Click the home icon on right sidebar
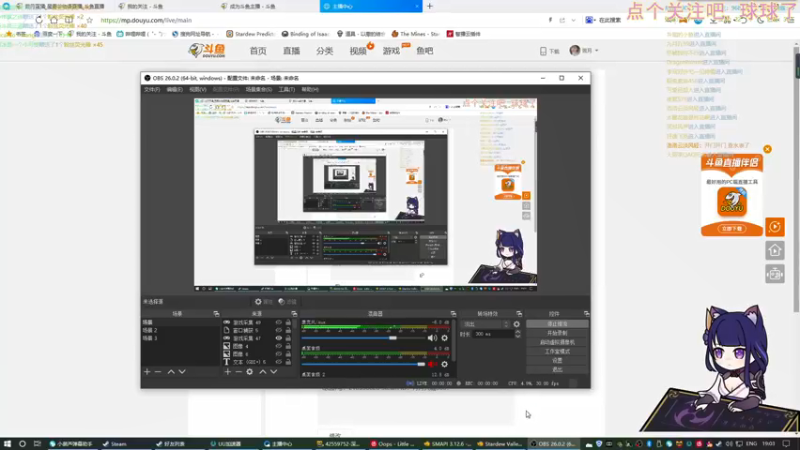This screenshot has width=800, height=450. (774, 251)
